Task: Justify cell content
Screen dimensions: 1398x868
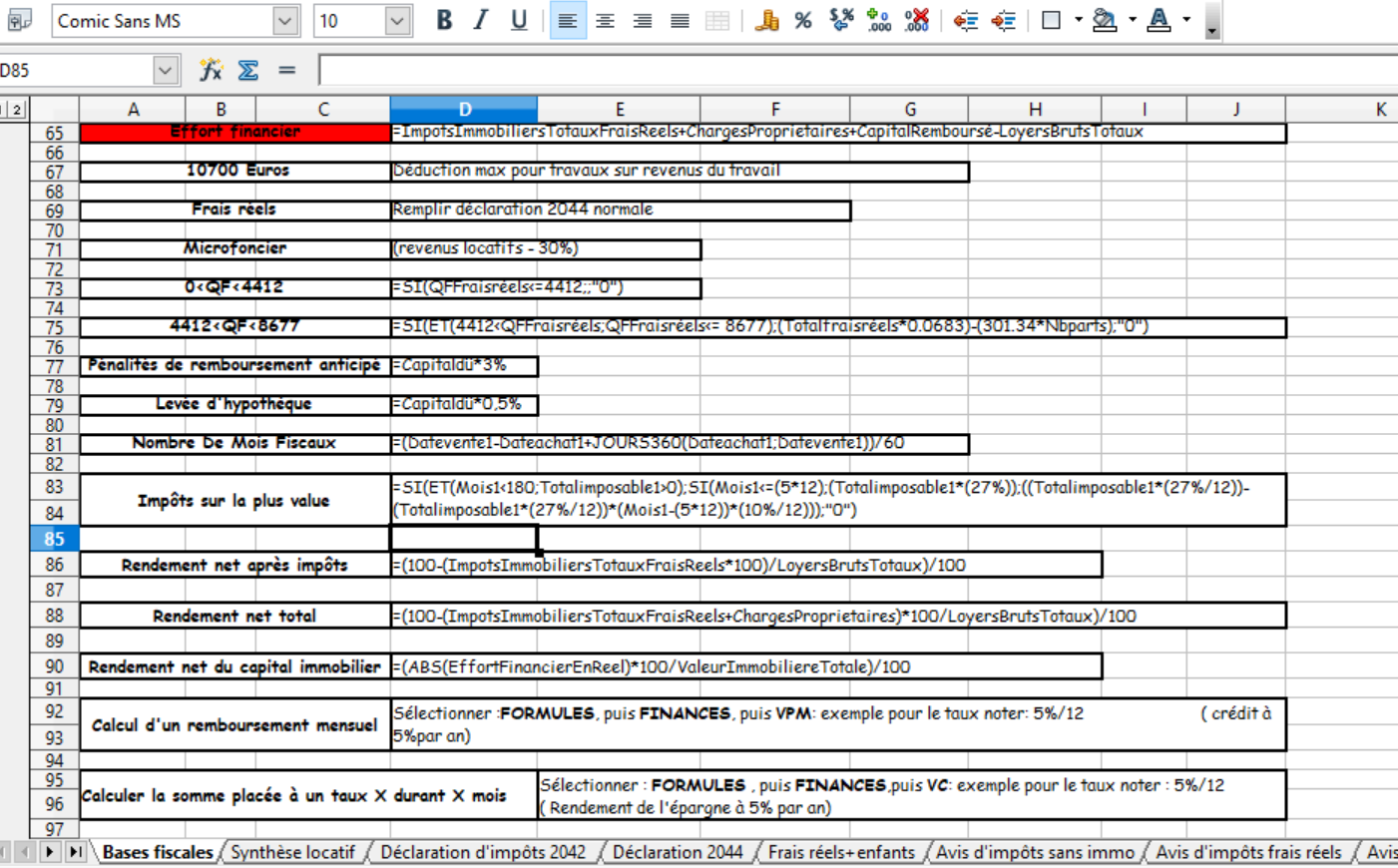Action: pos(680,20)
